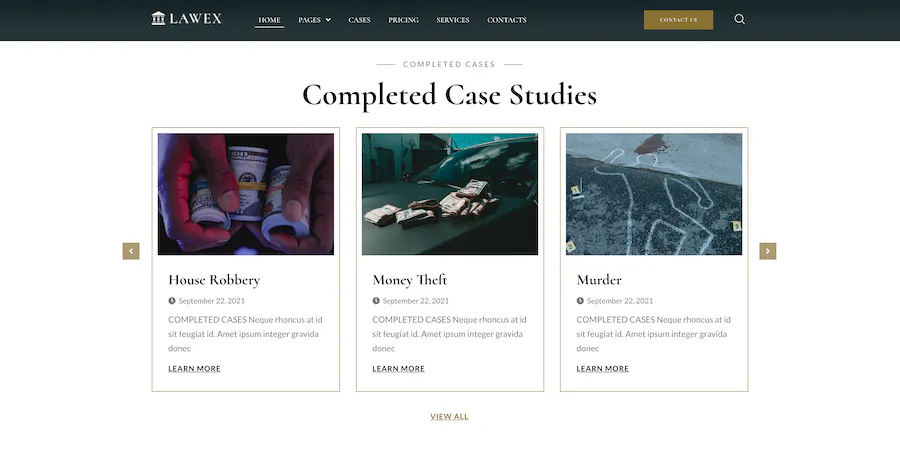
Task: Click the Murder description paragraph
Action: (x=654, y=334)
